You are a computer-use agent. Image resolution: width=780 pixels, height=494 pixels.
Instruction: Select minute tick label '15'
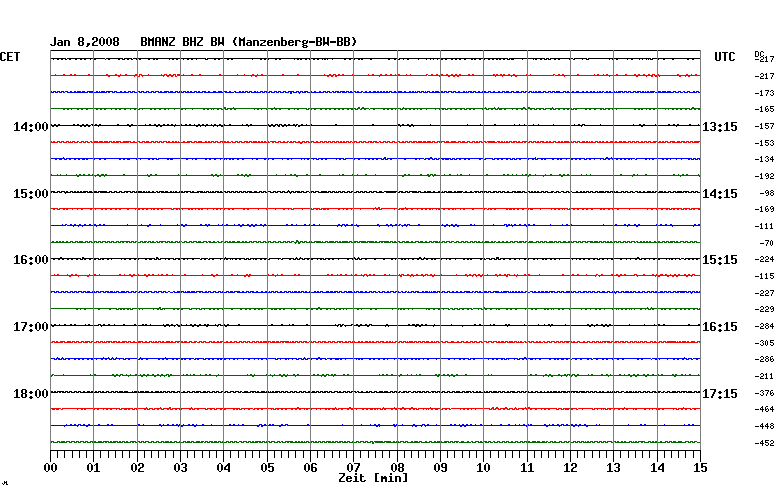pyautogui.click(x=700, y=468)
